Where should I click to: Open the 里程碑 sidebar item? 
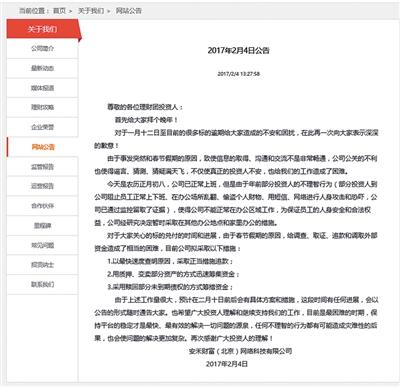click(x=42, y=226)
